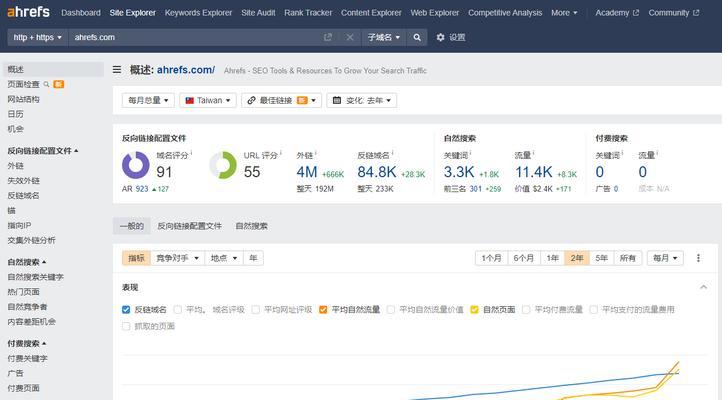Open the 最佳链接 dropdown
Image resolution: width=722 pixels, height=400 pixels.
pyautogui.click(x=281, y=100)
